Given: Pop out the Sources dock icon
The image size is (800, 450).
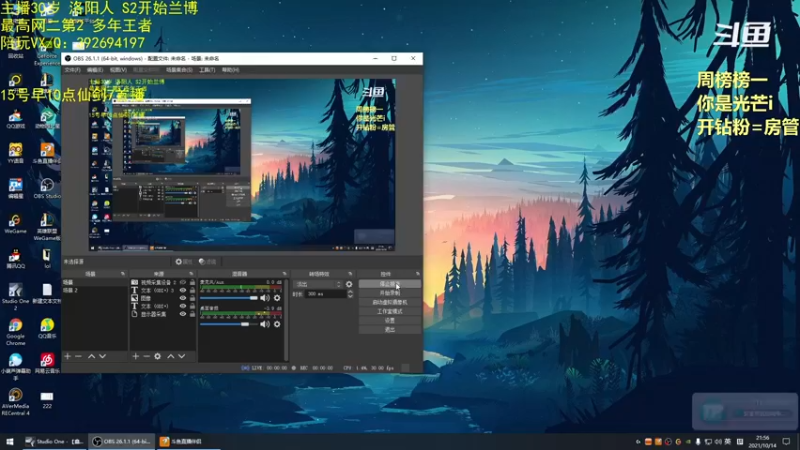Looking at the screenshot, I should point(191,274).
